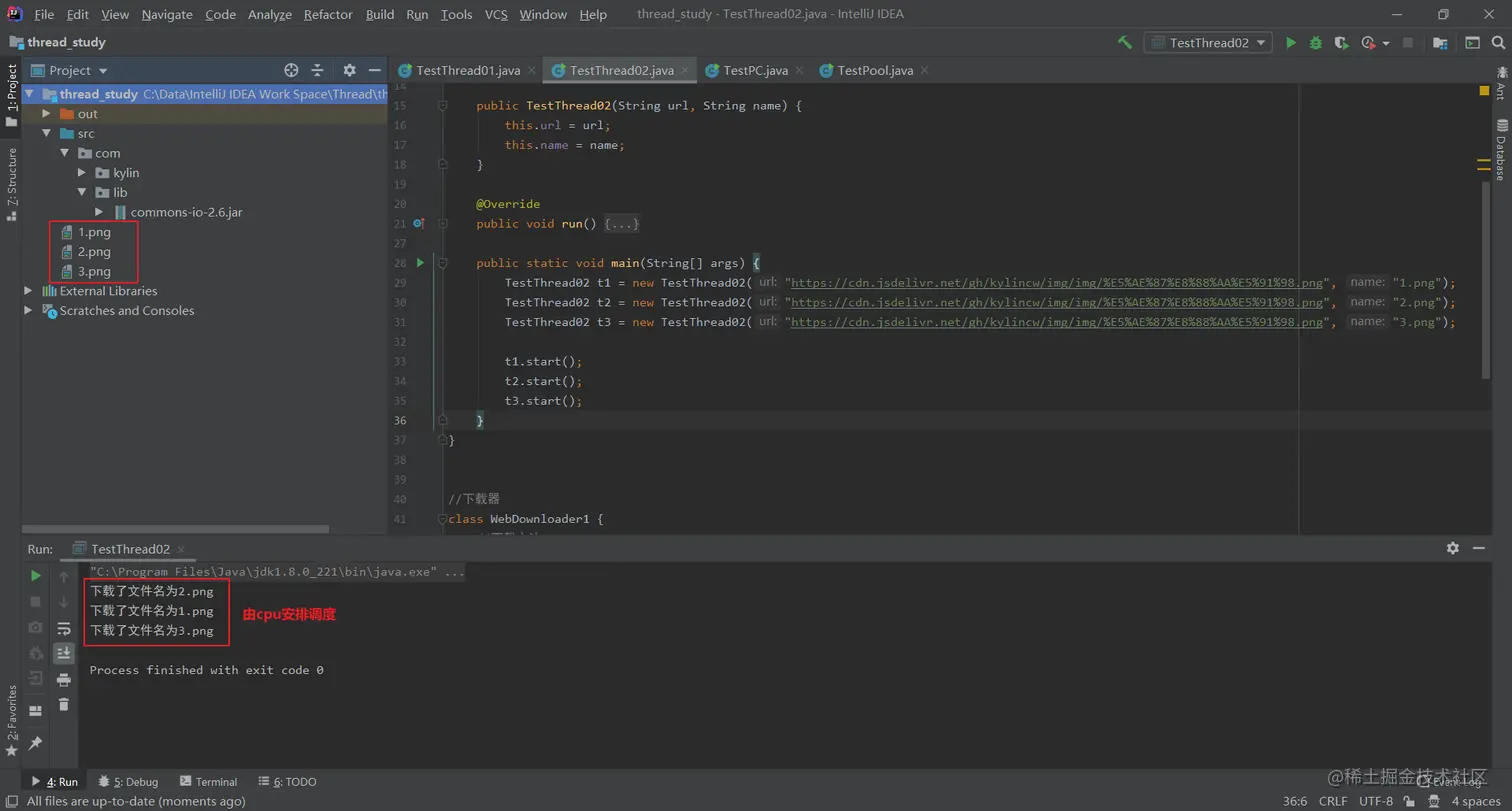Run TestThread02 with the toolbar play button
1512x811 pixels.
(x=1291, y=43)
